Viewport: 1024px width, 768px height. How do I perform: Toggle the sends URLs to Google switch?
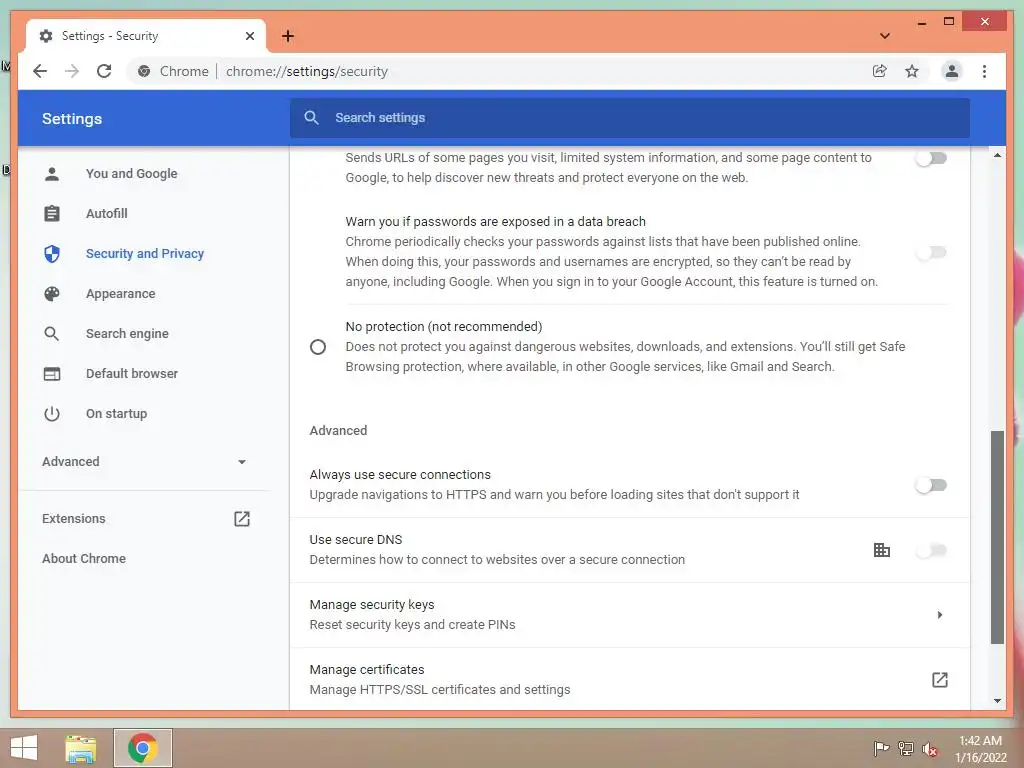pyautogui.click(x=931, y=158)
